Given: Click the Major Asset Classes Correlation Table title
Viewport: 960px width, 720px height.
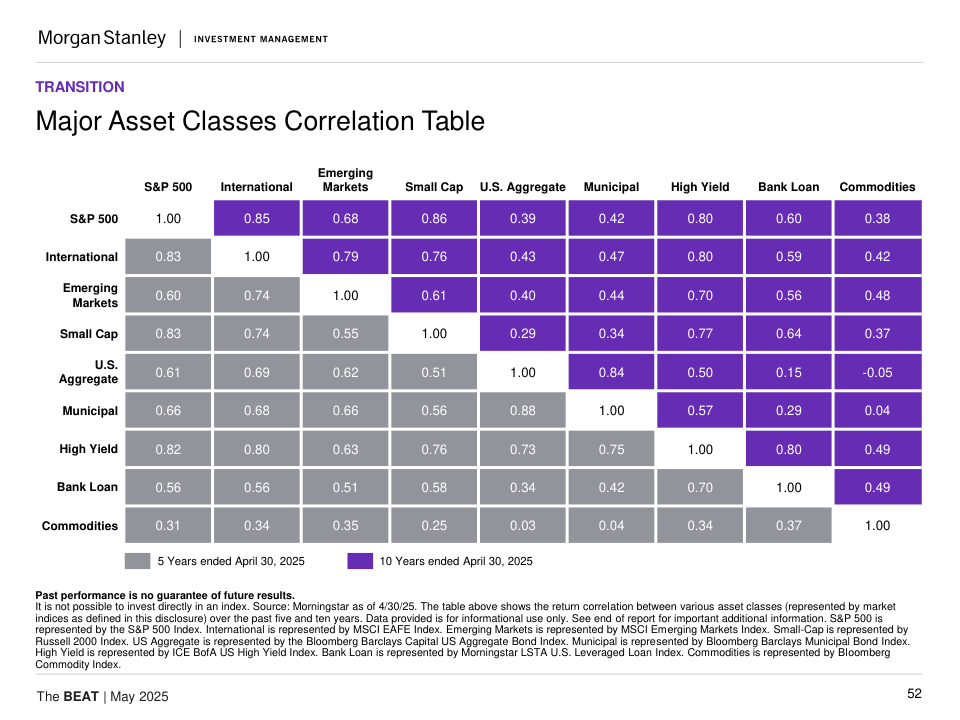Looking at the screenshot, I should pos(260,121).
